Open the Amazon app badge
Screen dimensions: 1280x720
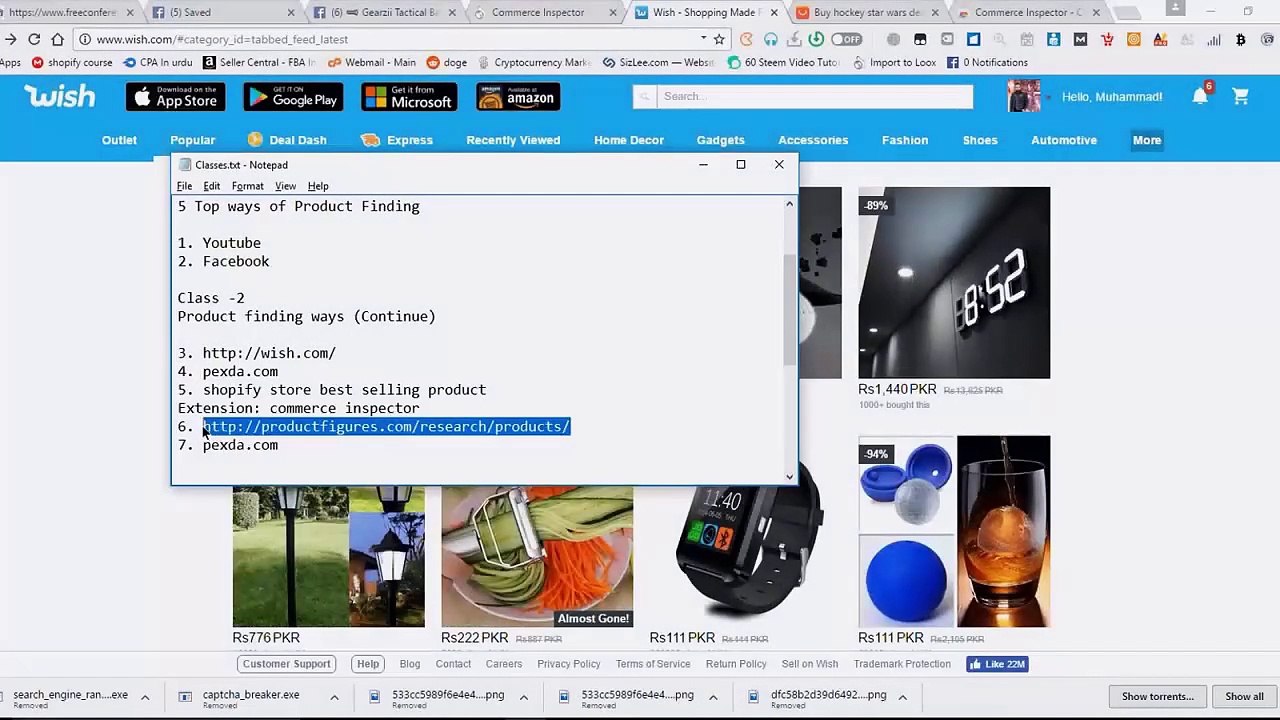point(518,97)
